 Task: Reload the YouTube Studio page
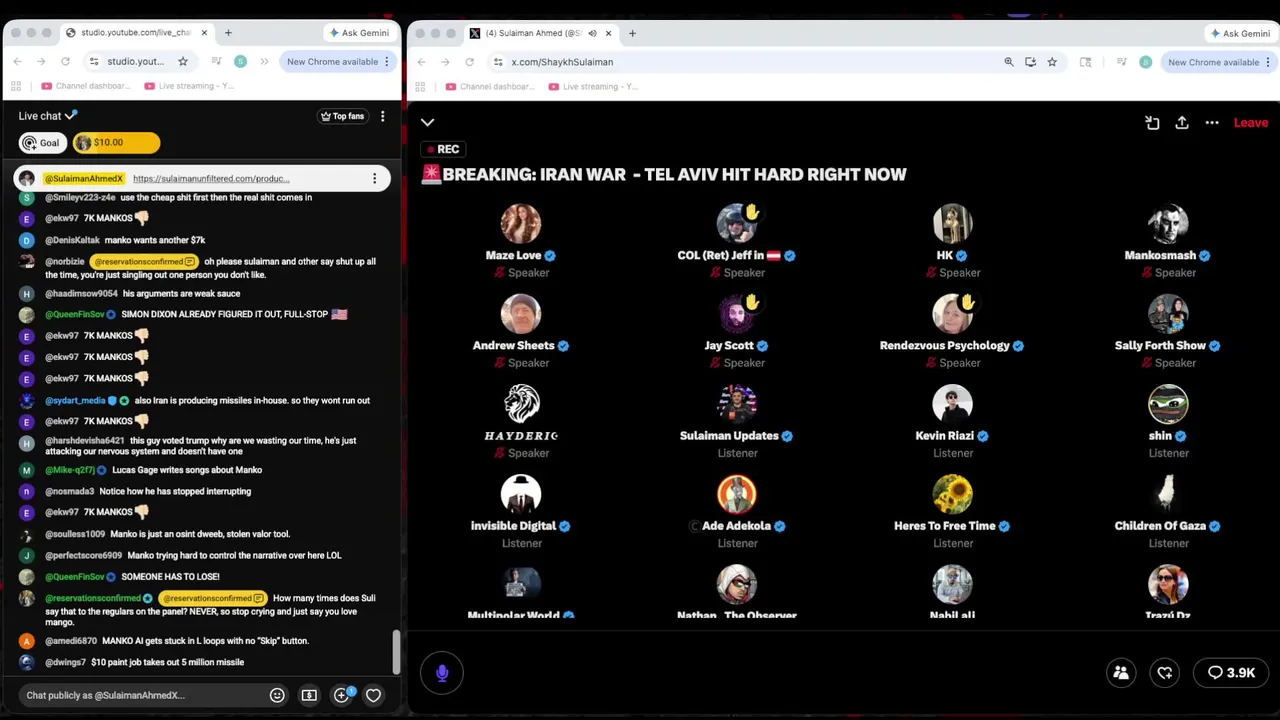[x=65, y=62]
